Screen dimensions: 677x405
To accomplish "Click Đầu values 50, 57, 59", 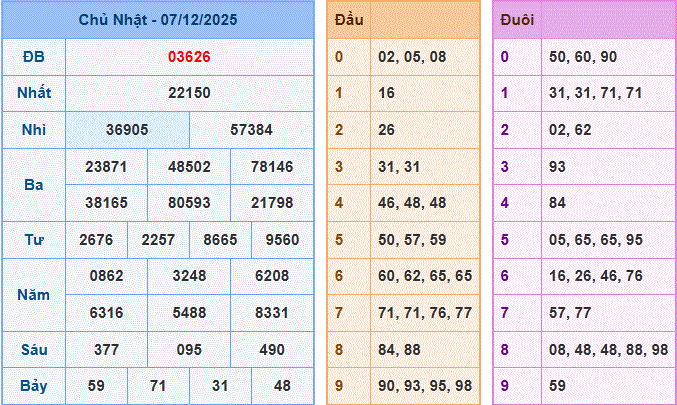I will coord(412,240).
